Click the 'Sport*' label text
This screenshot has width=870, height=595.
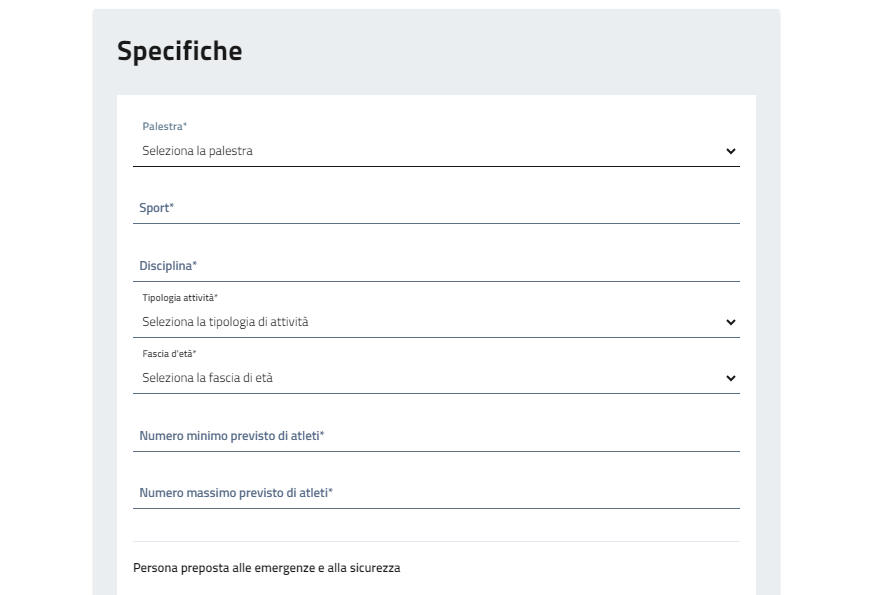point(156,208)
